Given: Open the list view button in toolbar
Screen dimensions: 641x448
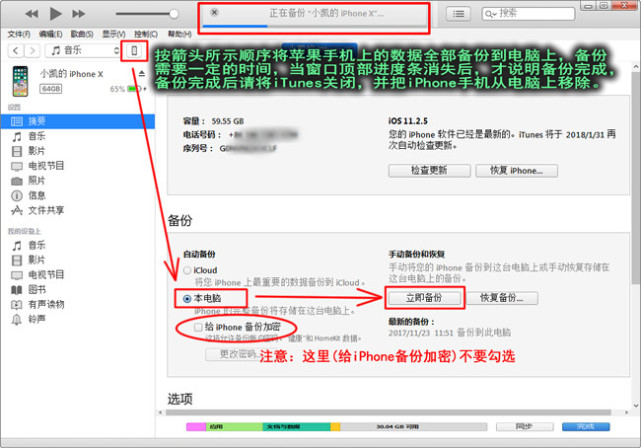Looking at the screenshot, I should (x=458, y=14).
